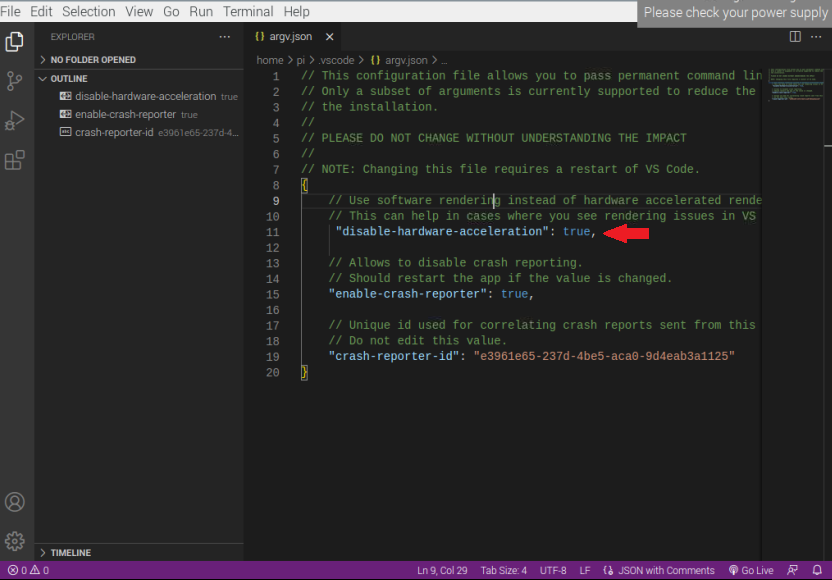Click Go Live in the status bar
Viewport: 832px width, 580px height.
click(x=750, y=570)
